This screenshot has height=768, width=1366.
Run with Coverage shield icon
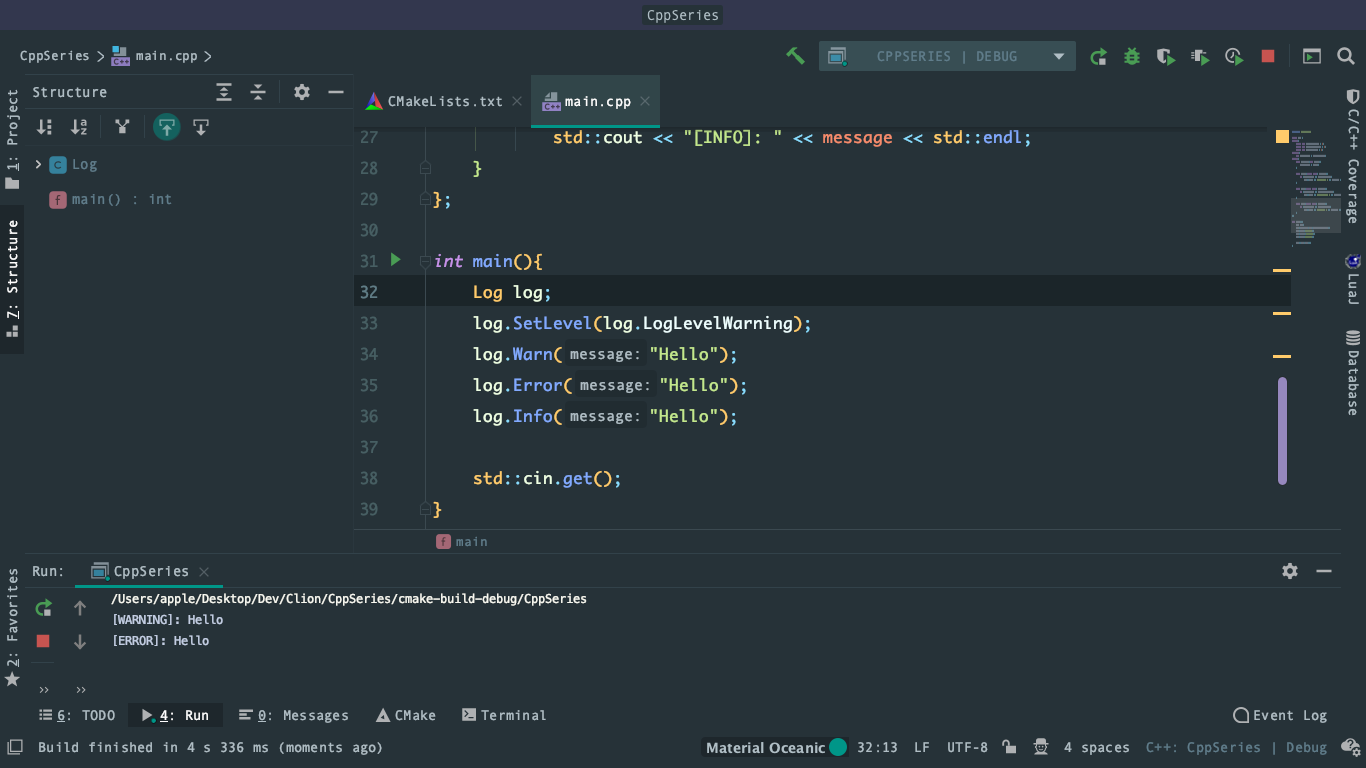point(1166,56)
